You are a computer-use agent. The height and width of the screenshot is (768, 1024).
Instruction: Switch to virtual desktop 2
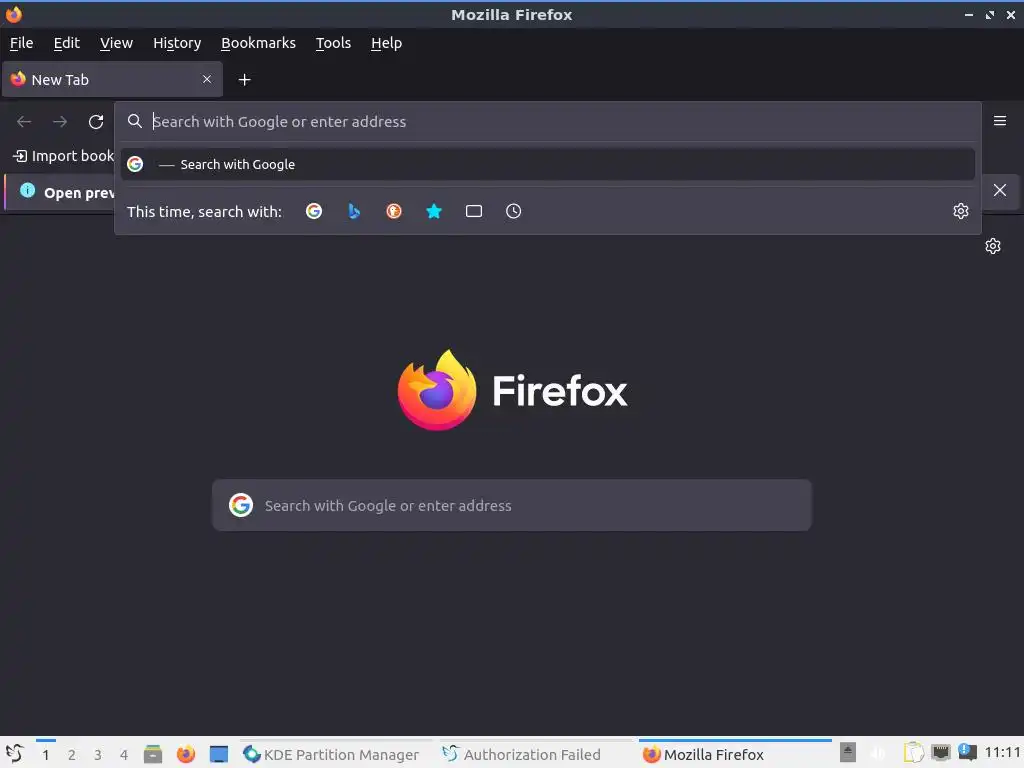[x=72, y=755]
